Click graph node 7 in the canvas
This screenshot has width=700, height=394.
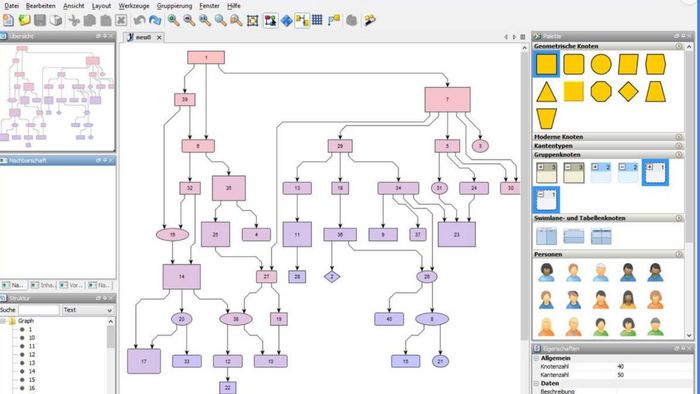coord(447,100)
